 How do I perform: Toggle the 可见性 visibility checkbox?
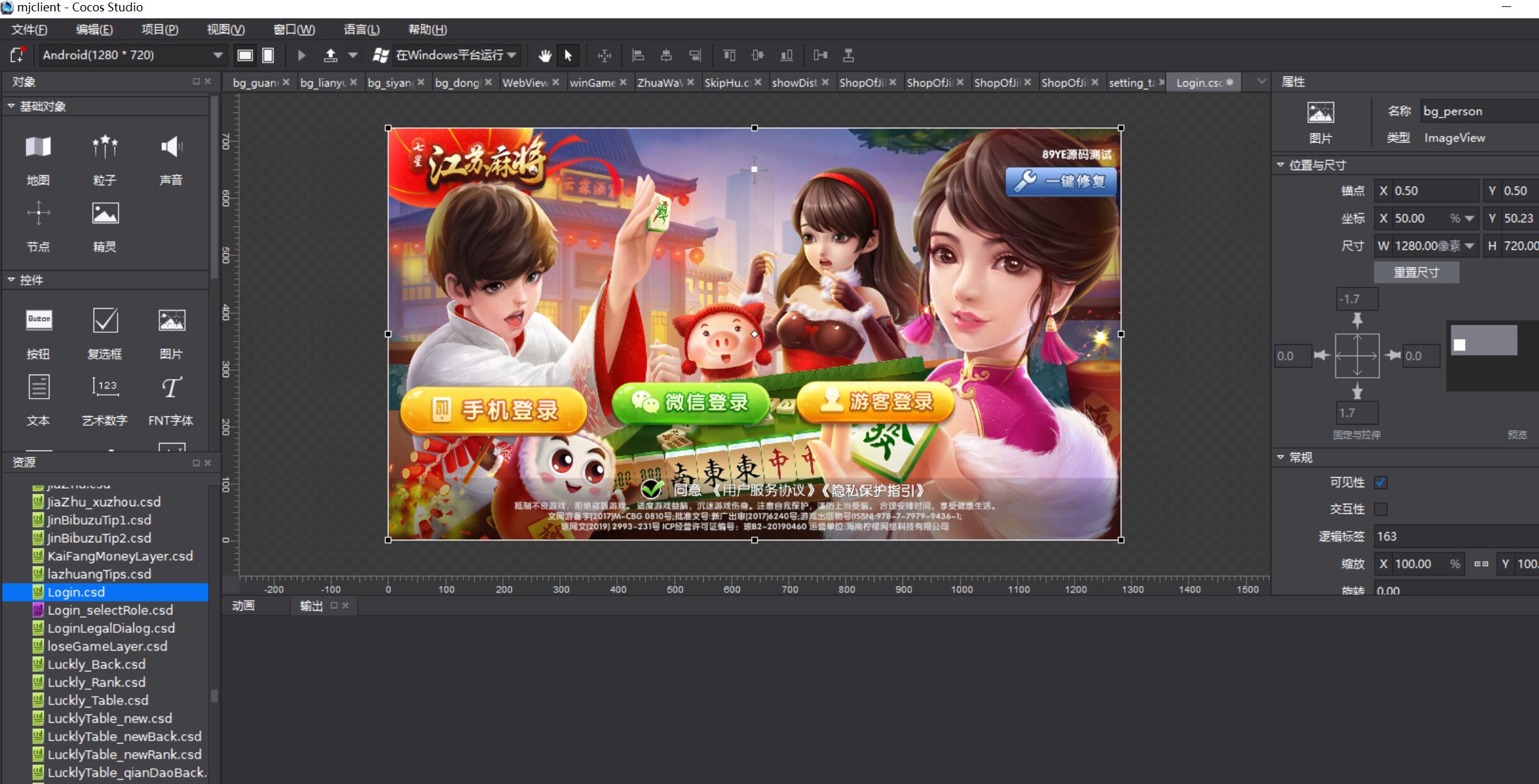(1381, 483)
